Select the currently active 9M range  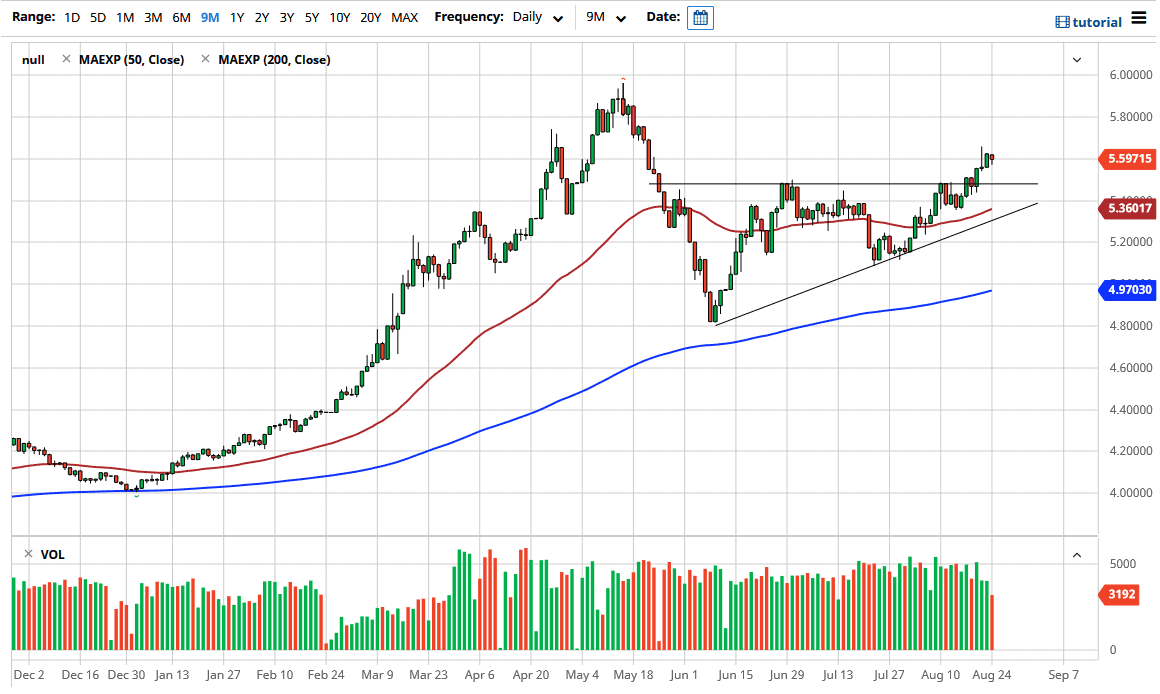click(209, 17)
